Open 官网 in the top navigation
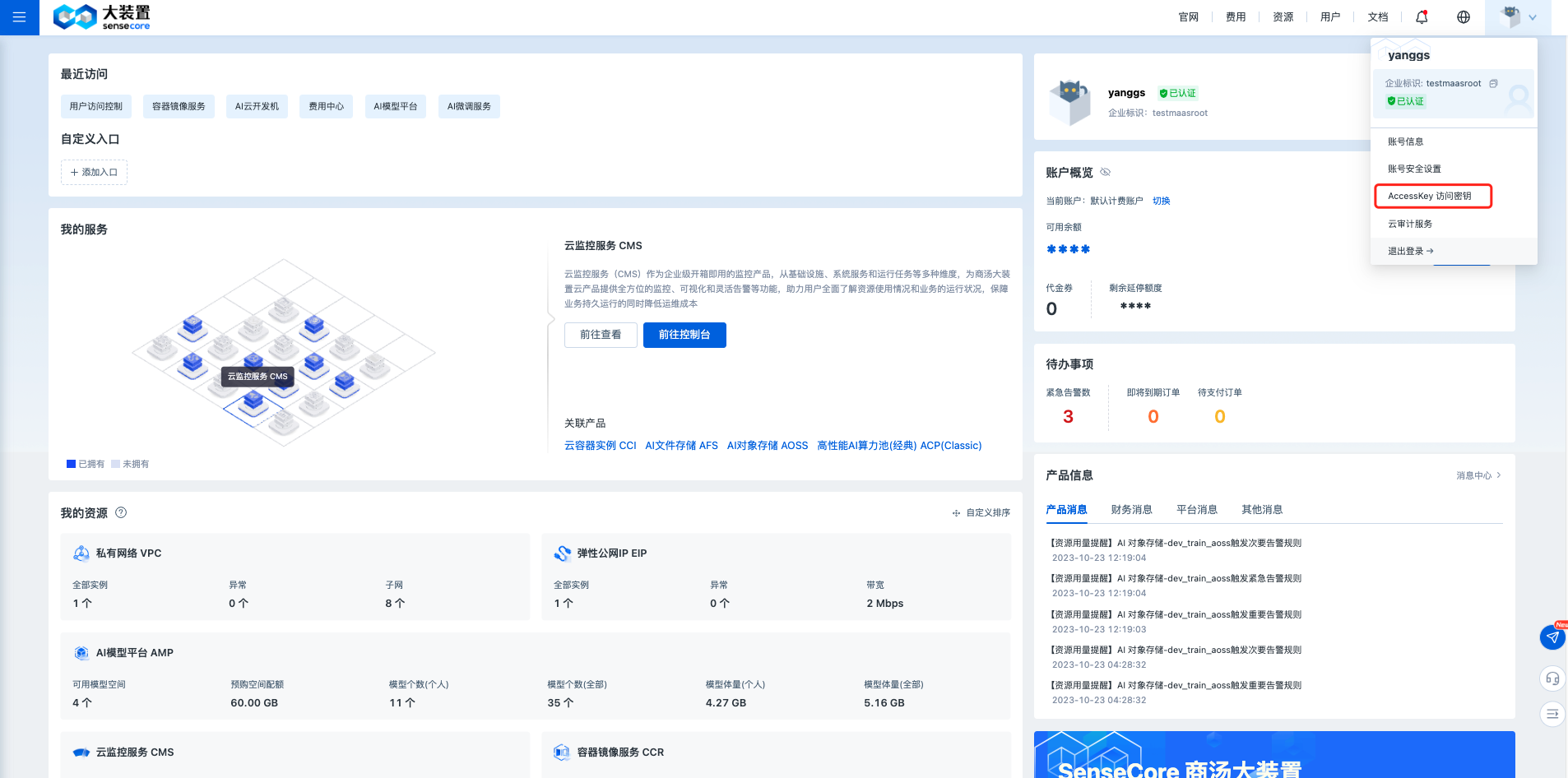This screenshot has width=1568, height=778. [x=1189, y=17]
